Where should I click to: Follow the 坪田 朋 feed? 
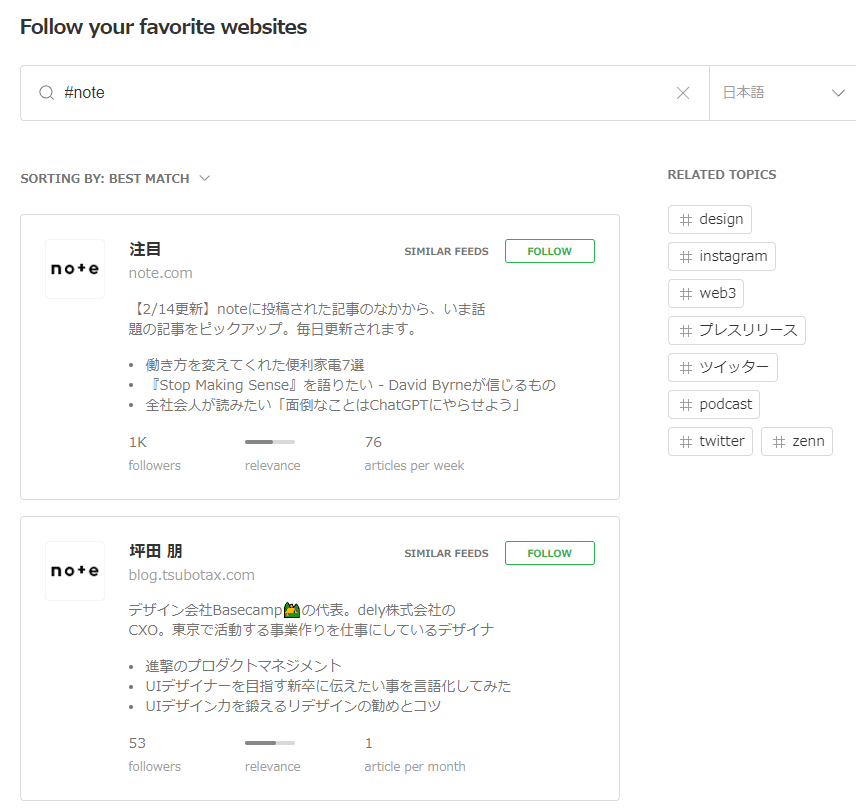tap(549, 553)
